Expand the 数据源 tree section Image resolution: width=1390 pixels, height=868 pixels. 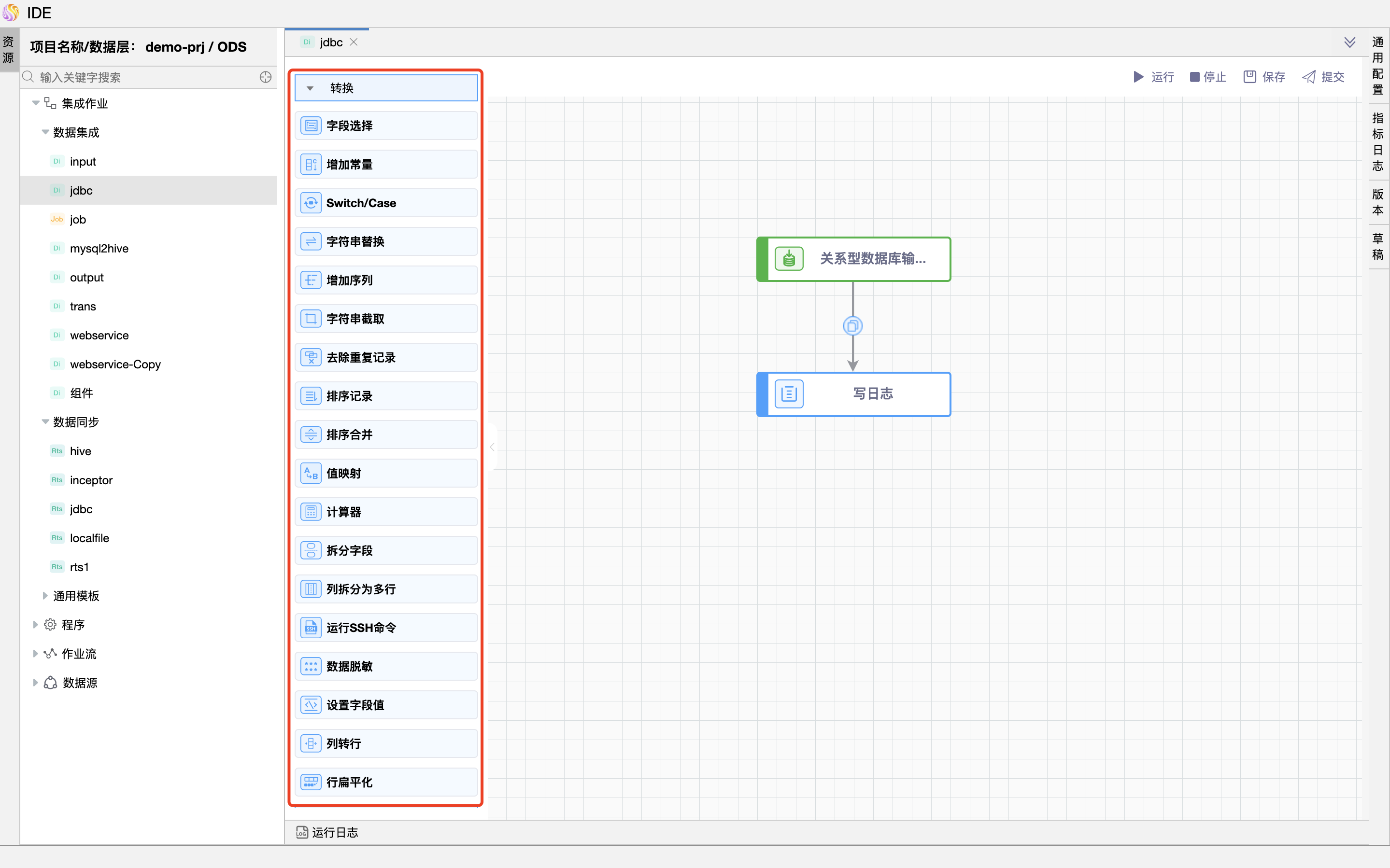pos(35,683)
